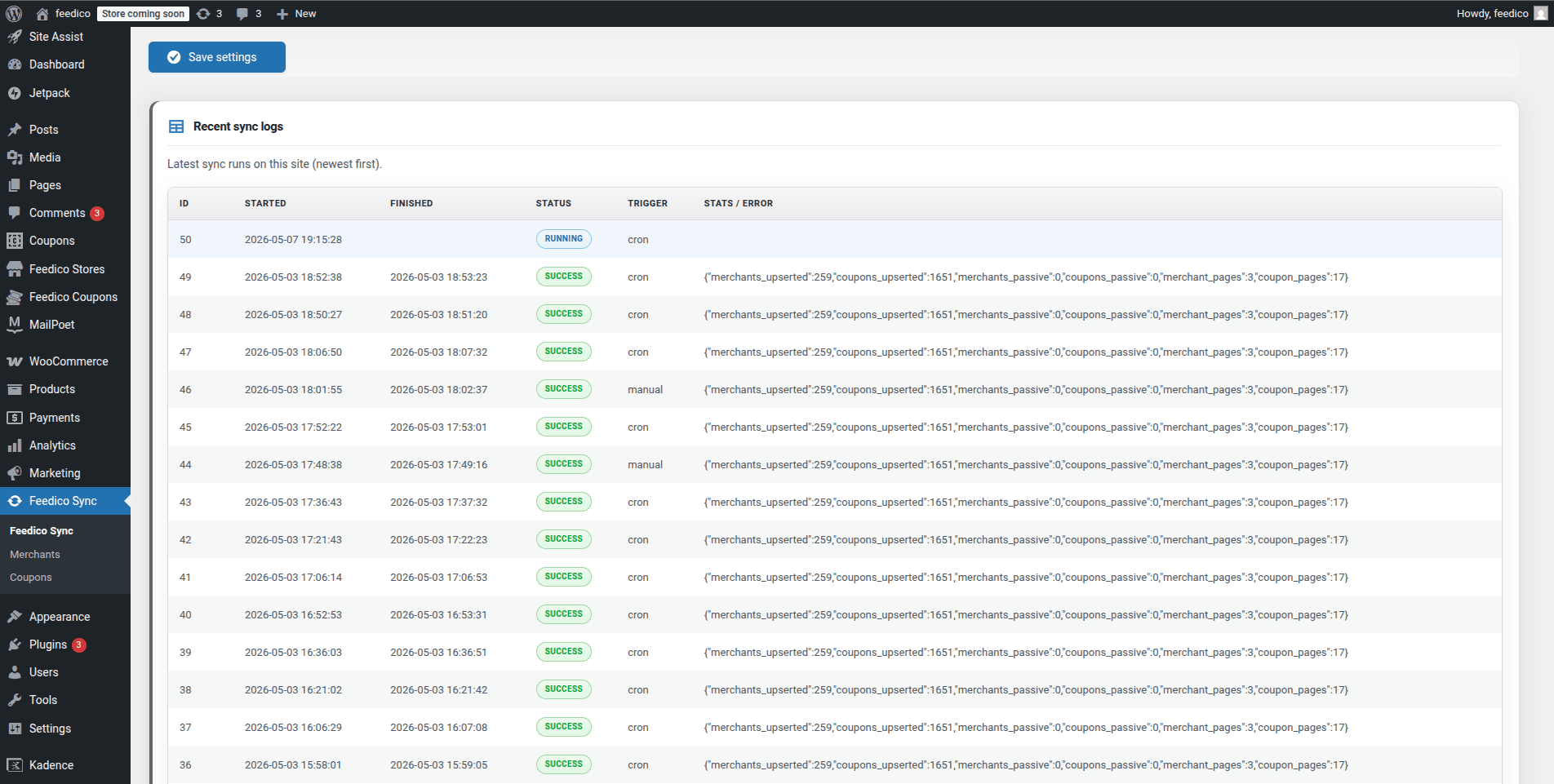This screenshot has height=784, width=1554.
Task: Click the Plugins update count badge
Action: coord(79,645)
